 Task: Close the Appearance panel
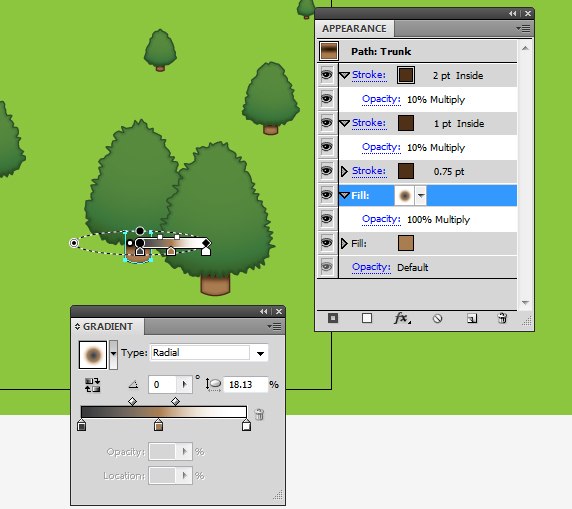(528, 14)
